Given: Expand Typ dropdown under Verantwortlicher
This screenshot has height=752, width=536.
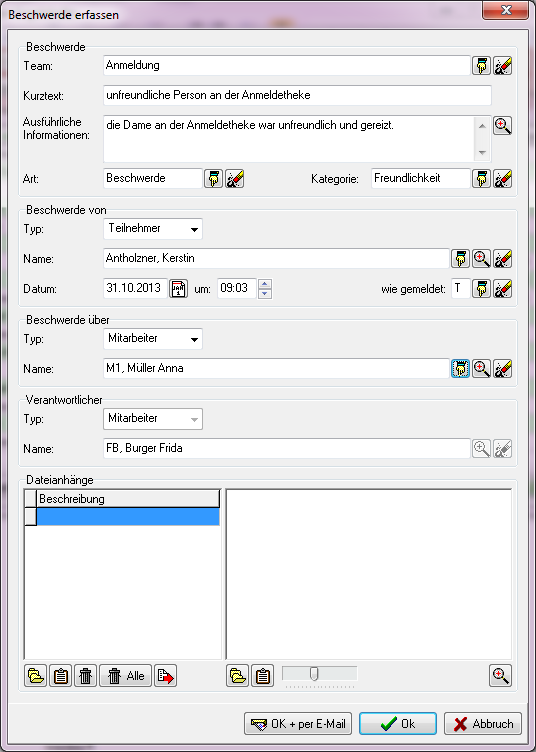Looking at the screenshot, I should pos(194,419).
